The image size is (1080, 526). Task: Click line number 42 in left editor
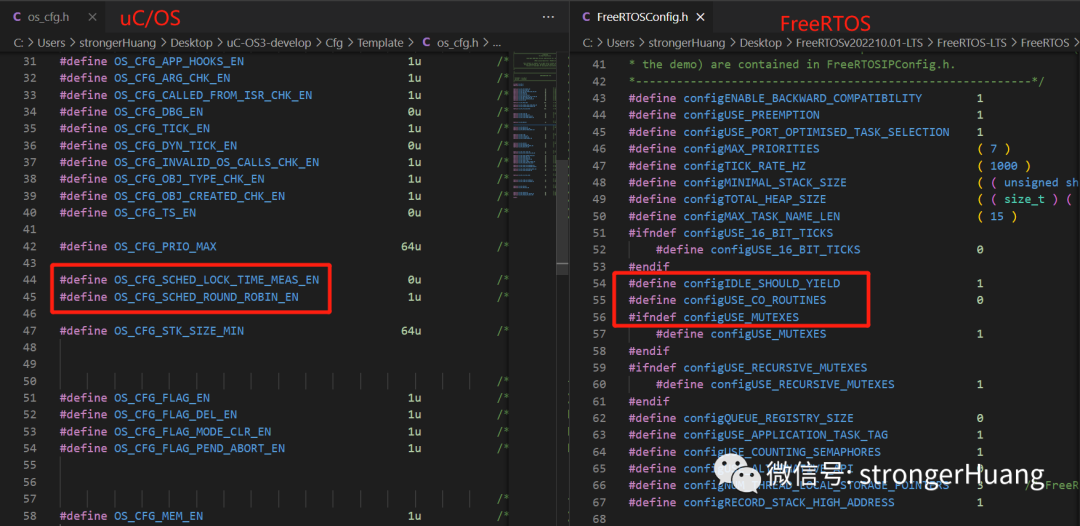pos(30,246)
